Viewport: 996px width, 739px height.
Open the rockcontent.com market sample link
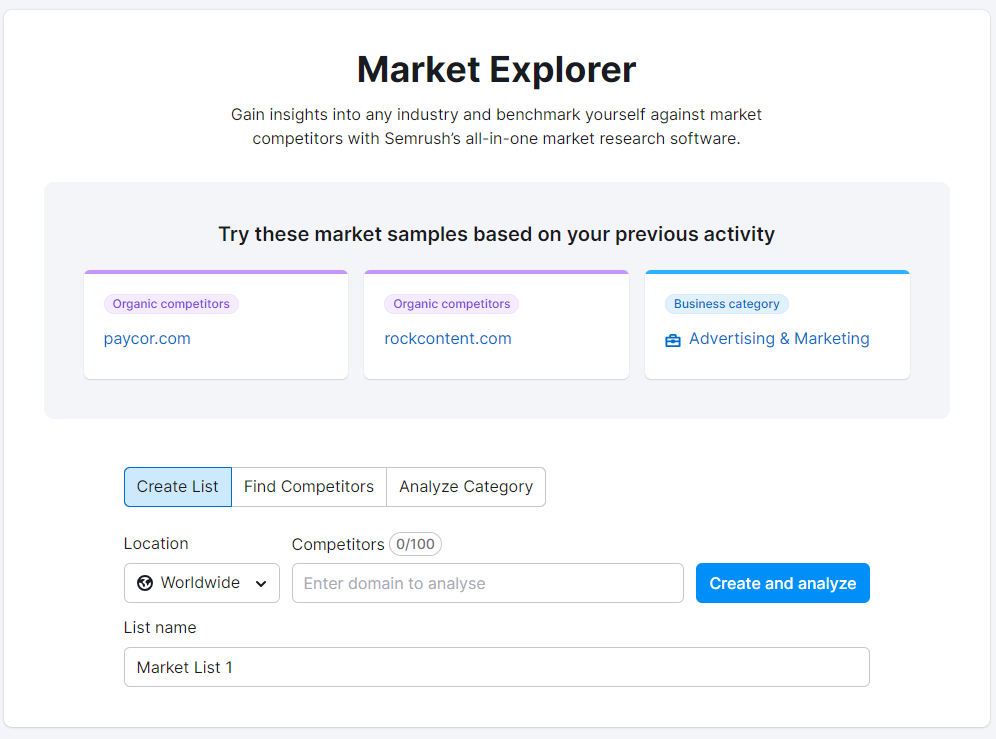[x=448, y=339]
